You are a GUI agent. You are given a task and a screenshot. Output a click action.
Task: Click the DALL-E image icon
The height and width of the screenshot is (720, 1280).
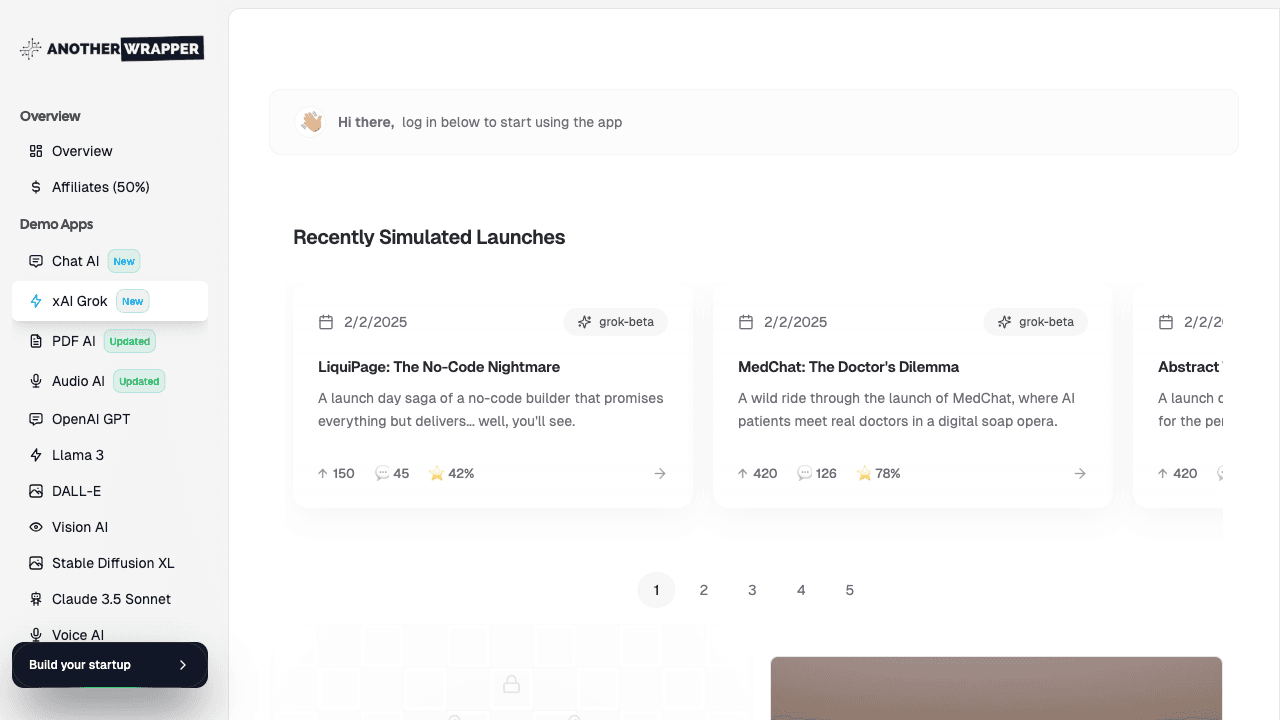pyautogui.click(x=36, y=491)
